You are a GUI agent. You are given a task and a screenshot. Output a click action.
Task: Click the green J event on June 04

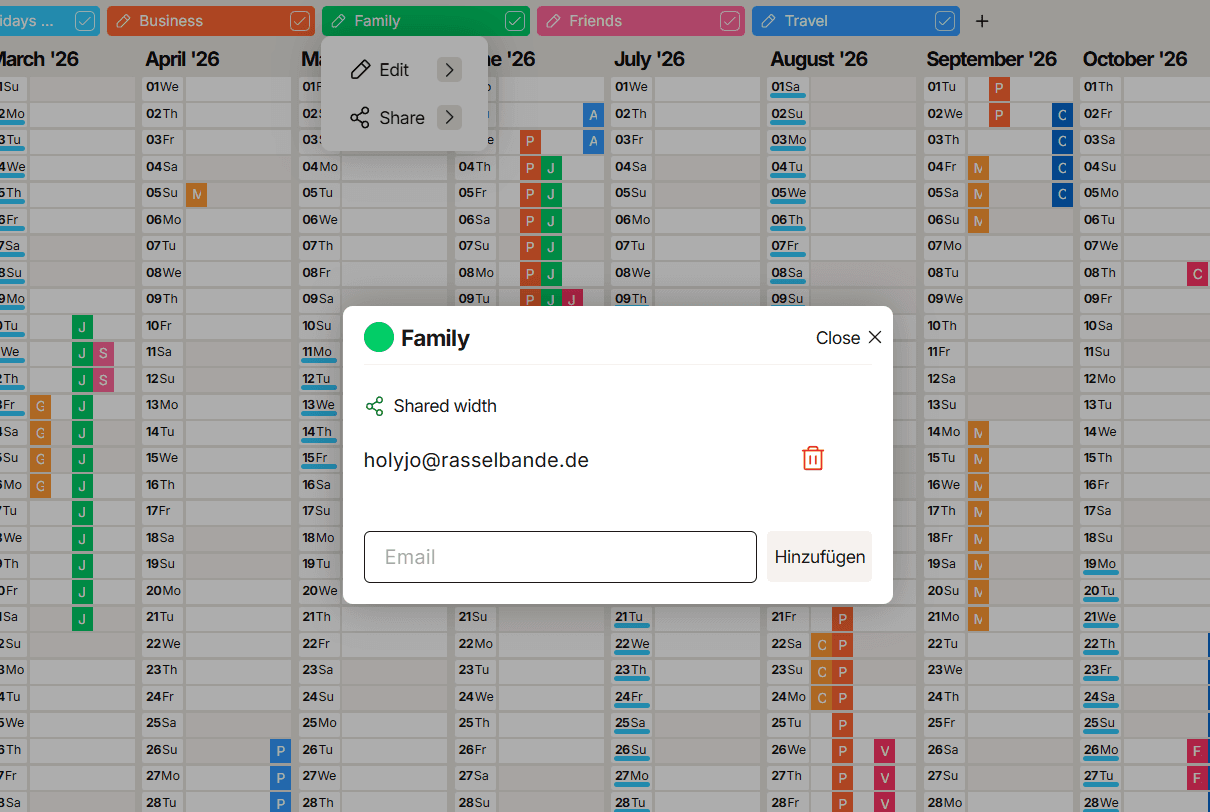[551, 167]
